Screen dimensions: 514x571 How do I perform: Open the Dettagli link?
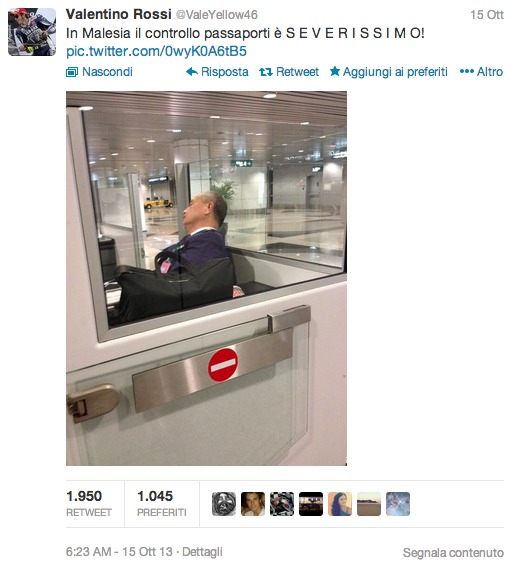[202, 552]
